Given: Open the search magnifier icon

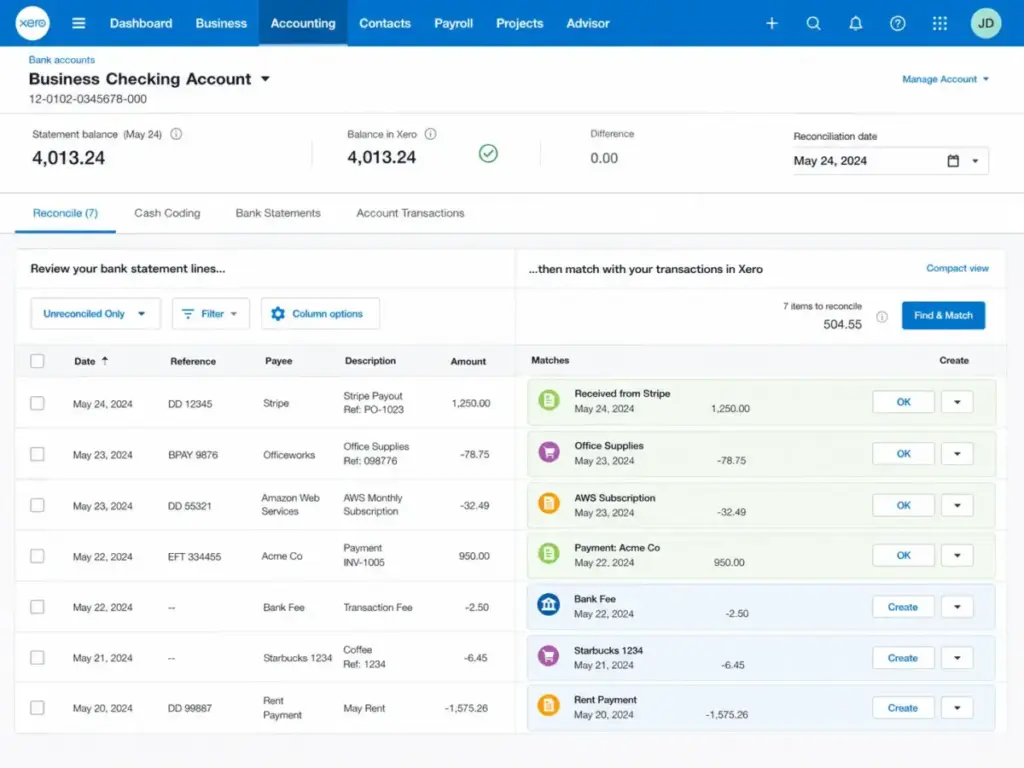Looking at the screenshot, I should [813, 24].
